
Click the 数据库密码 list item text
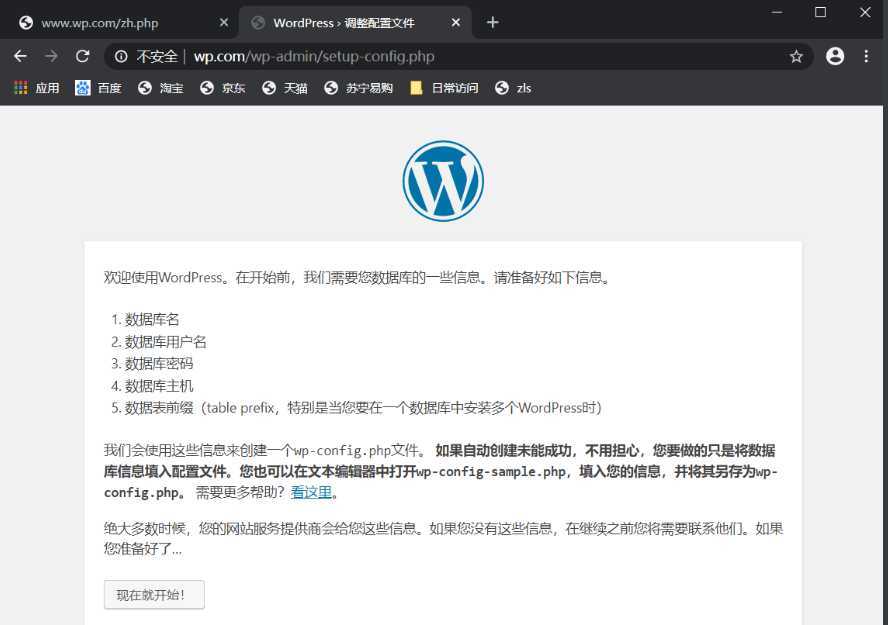click(159, 363)
